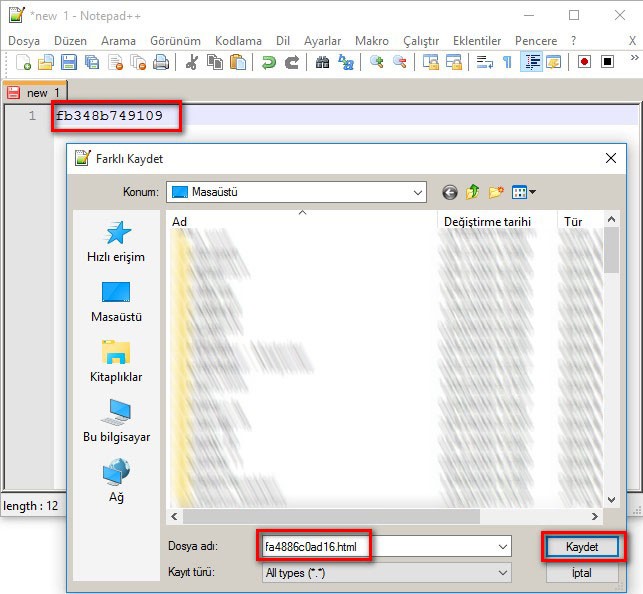Open the Düzen menu
Viewport: 643px width, 594px height.
pyautogui.click(x=71, y=41)
